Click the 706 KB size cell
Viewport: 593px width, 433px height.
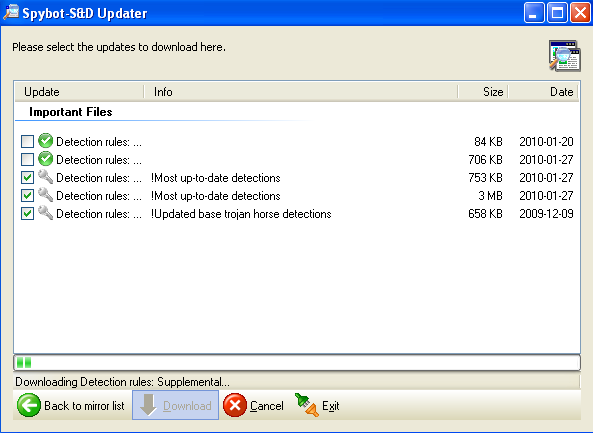point(486,160)
